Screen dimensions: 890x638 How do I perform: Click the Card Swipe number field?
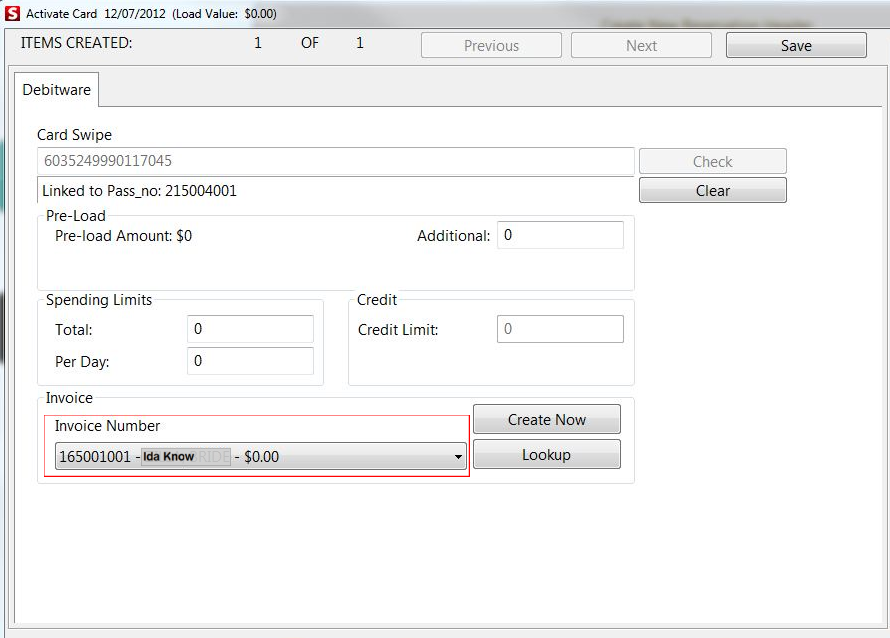pos(335,161)
